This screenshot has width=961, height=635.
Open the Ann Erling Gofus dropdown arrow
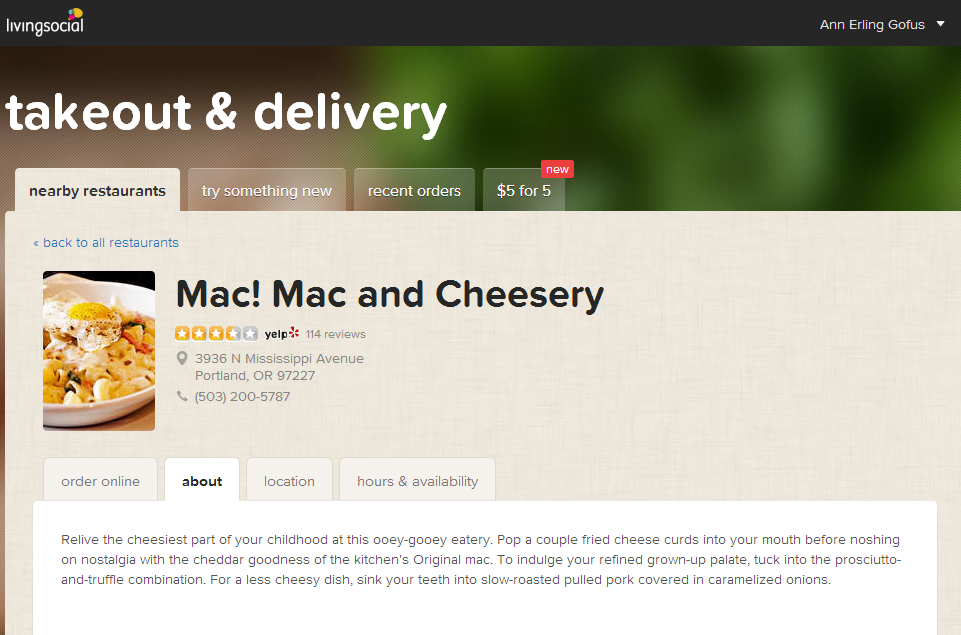pos(940,24)
